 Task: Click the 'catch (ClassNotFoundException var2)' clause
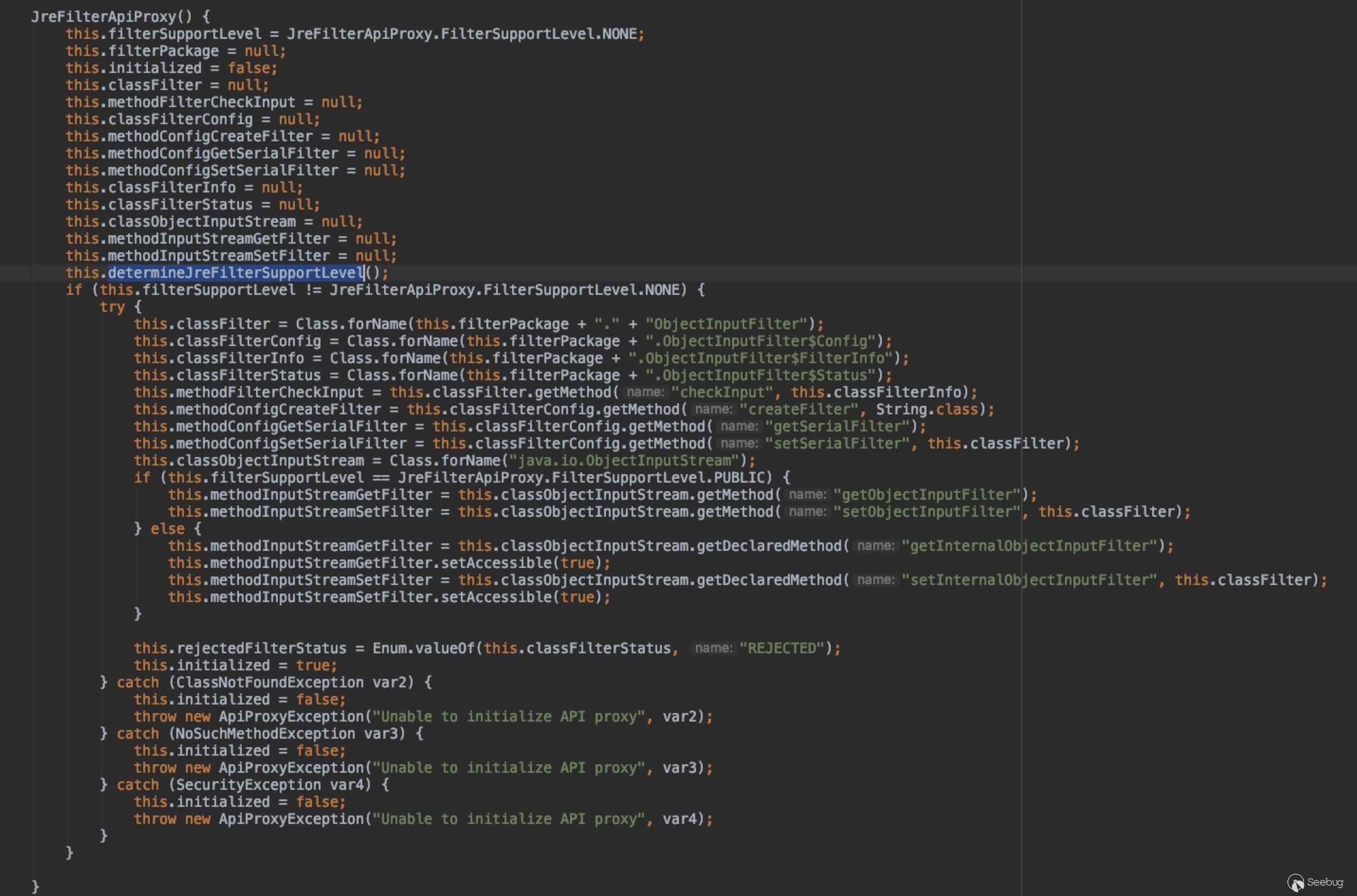click(274, 683)
